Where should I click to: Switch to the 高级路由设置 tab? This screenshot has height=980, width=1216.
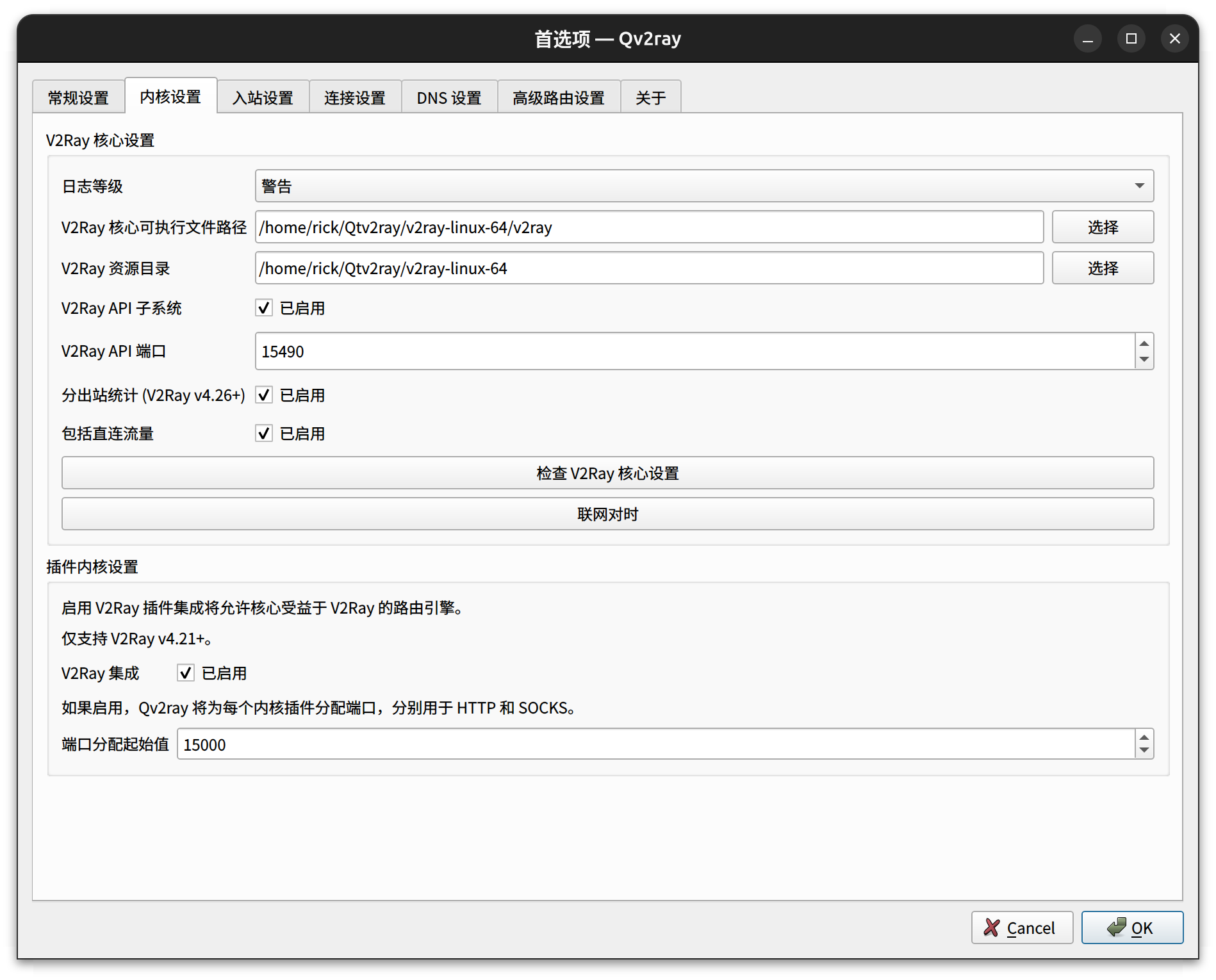(x=559, y=97)
